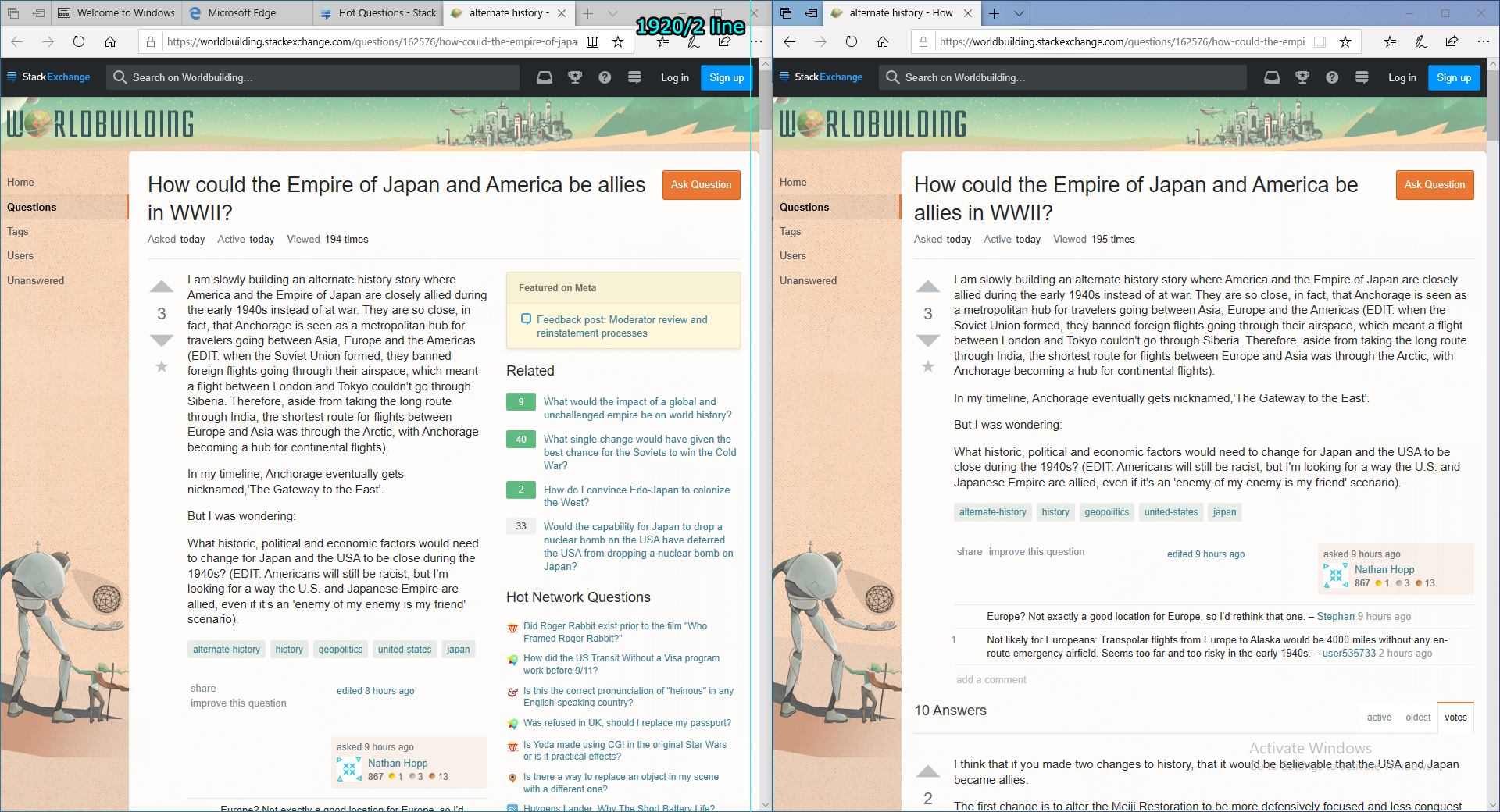Open tab list dropdown in left window
This screenshot has width=1500, height=812.
(613, 13)
